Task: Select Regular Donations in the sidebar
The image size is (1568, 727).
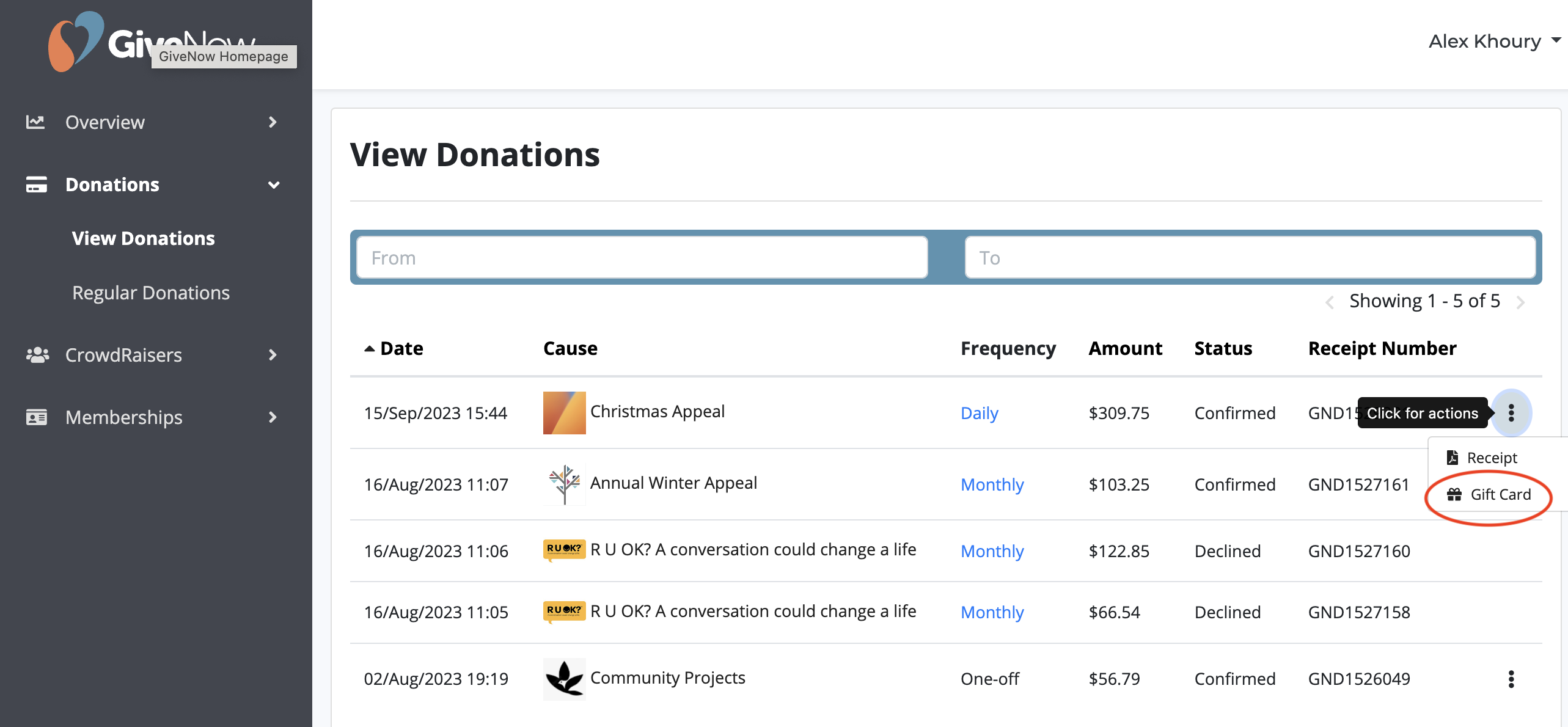Action: point(151,292)
